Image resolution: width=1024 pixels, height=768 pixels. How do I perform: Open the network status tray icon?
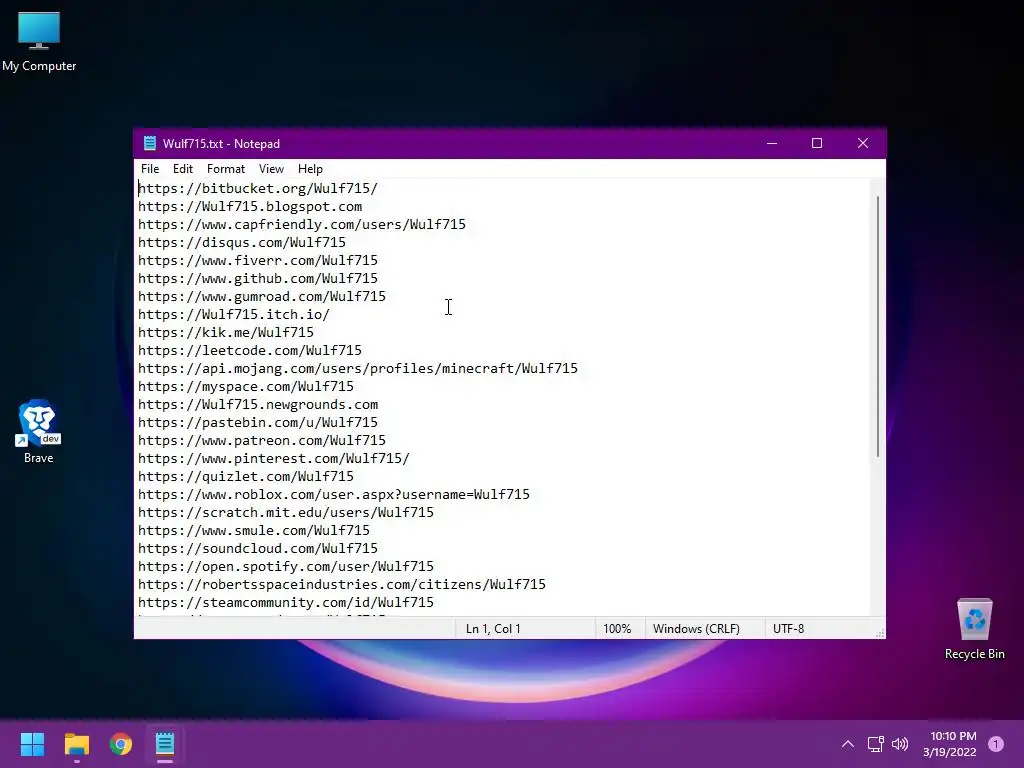click(x=875, y=744)
